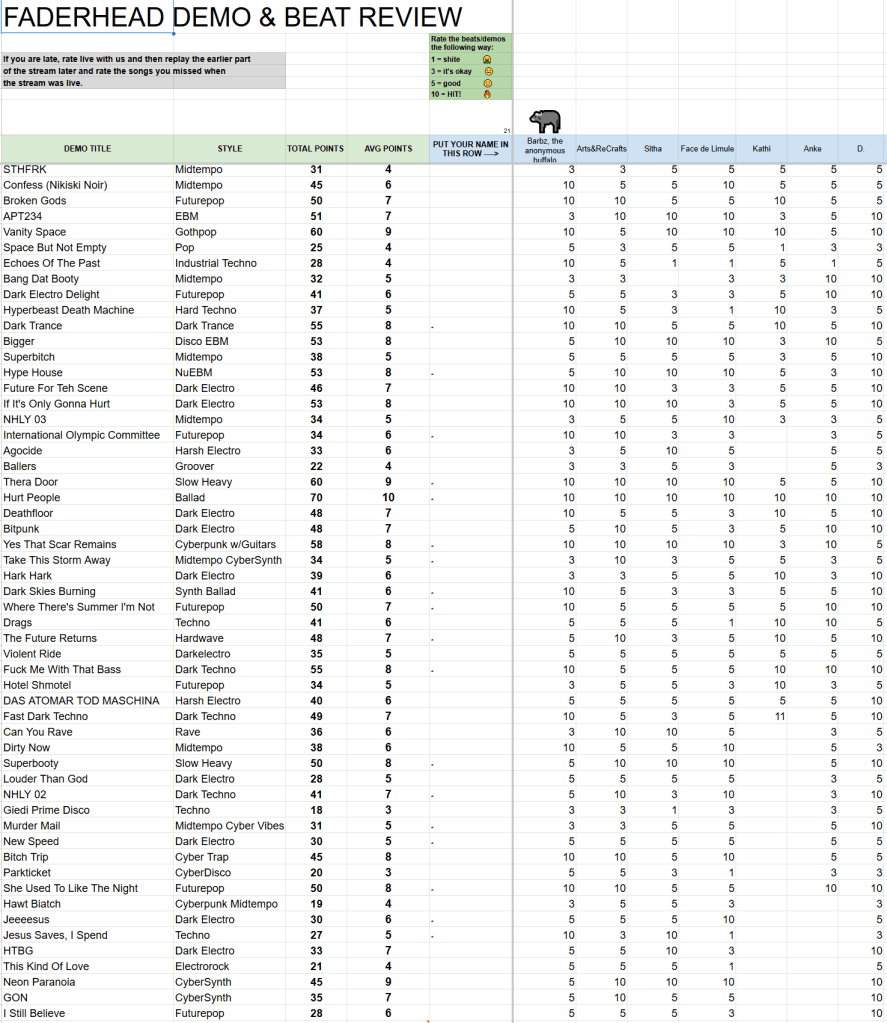Click the neutral emoji beside '3 = it's okay'

point(489,71)
